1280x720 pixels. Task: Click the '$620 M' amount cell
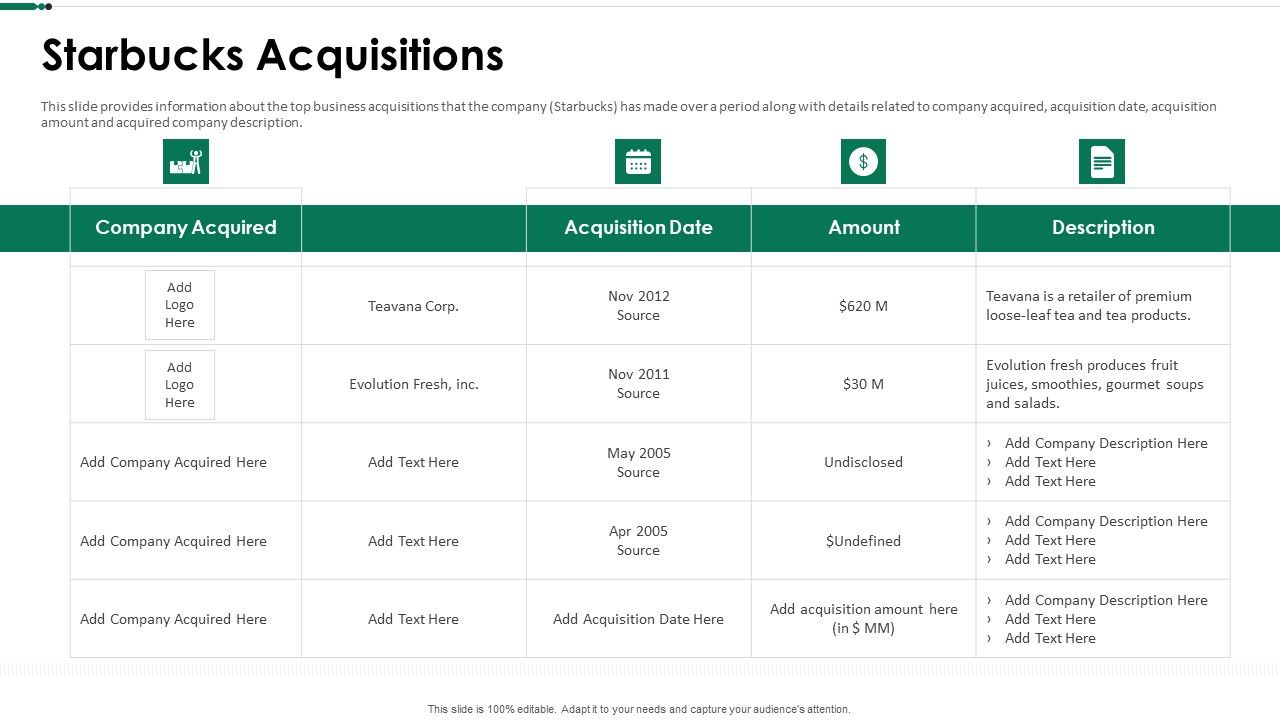864,306
